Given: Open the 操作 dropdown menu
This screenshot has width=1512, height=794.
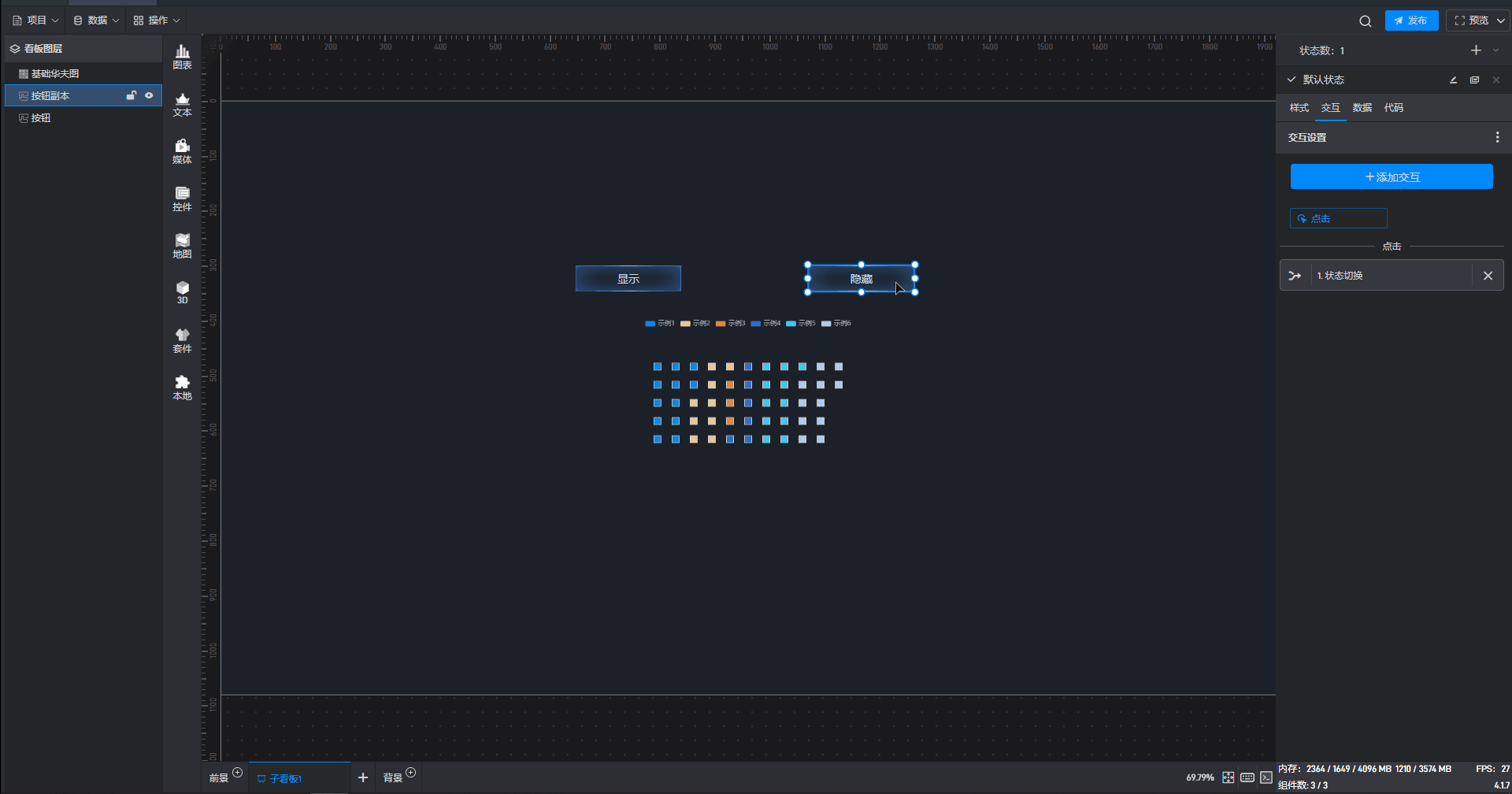Looking at the screenshot, I should point(157,20).
